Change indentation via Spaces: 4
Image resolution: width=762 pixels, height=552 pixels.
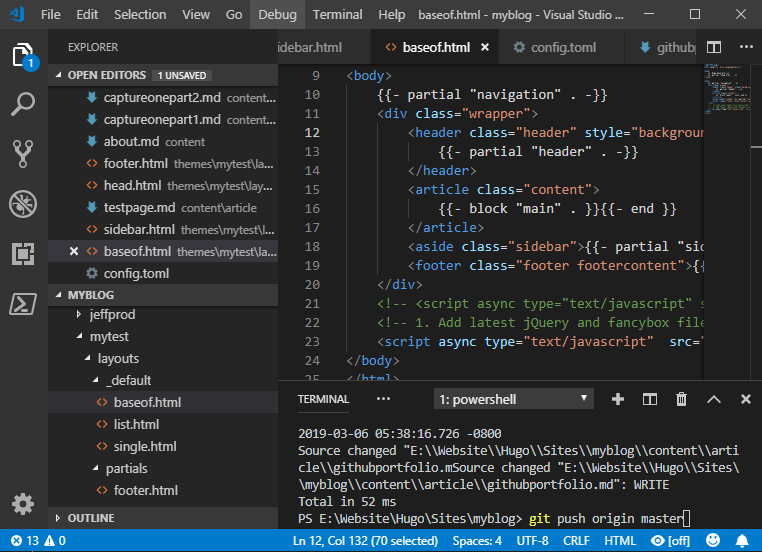point(477,540)
